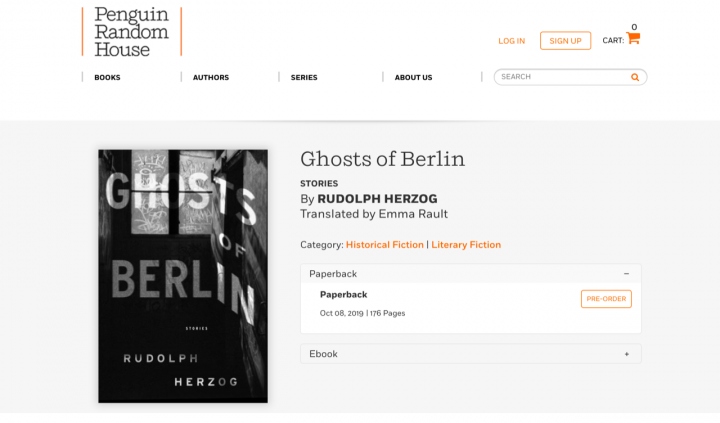Click the Log In link

click(x=512, y=41)
